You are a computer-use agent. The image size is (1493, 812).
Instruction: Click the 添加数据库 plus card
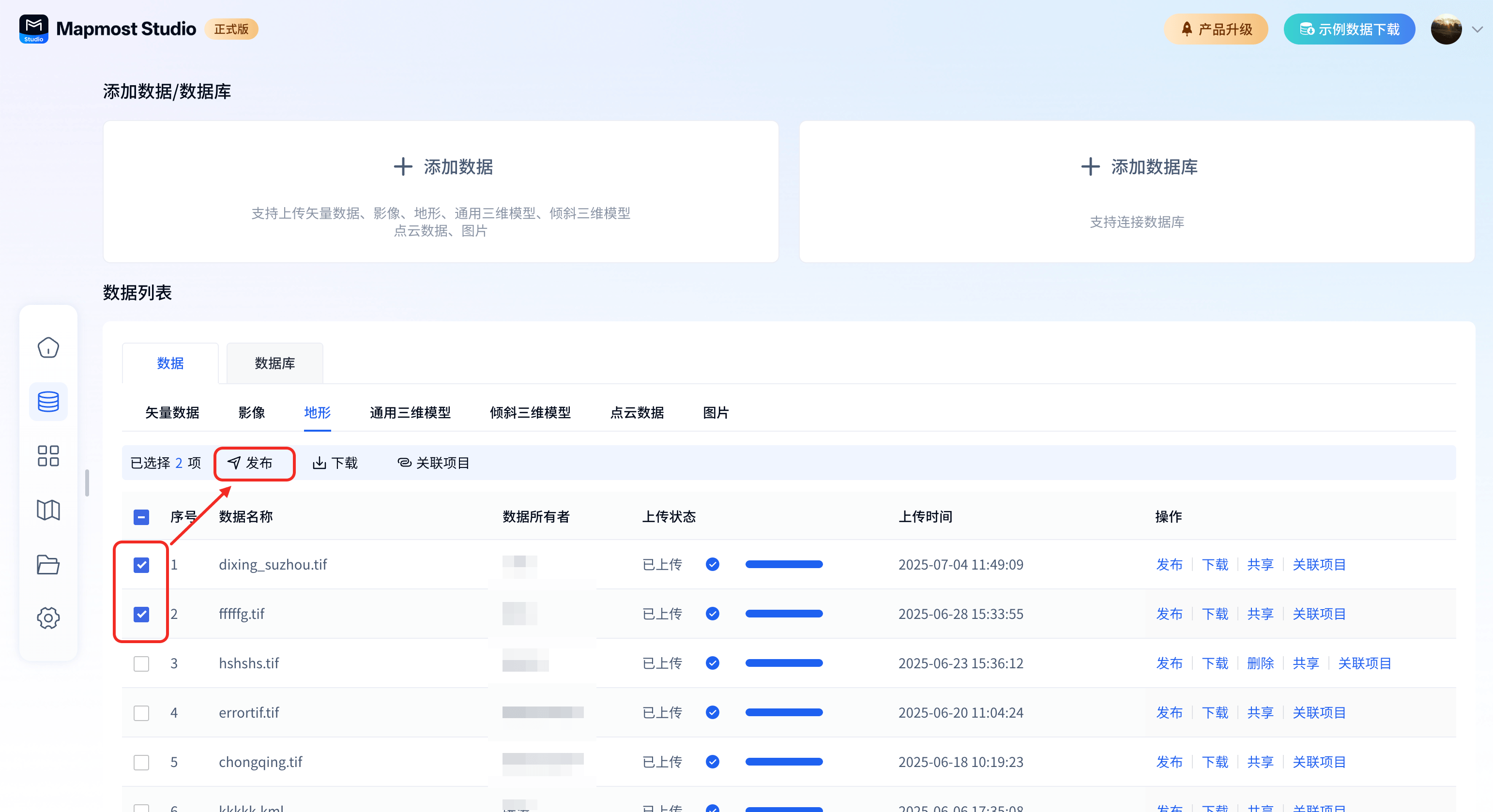point(1136,191)
